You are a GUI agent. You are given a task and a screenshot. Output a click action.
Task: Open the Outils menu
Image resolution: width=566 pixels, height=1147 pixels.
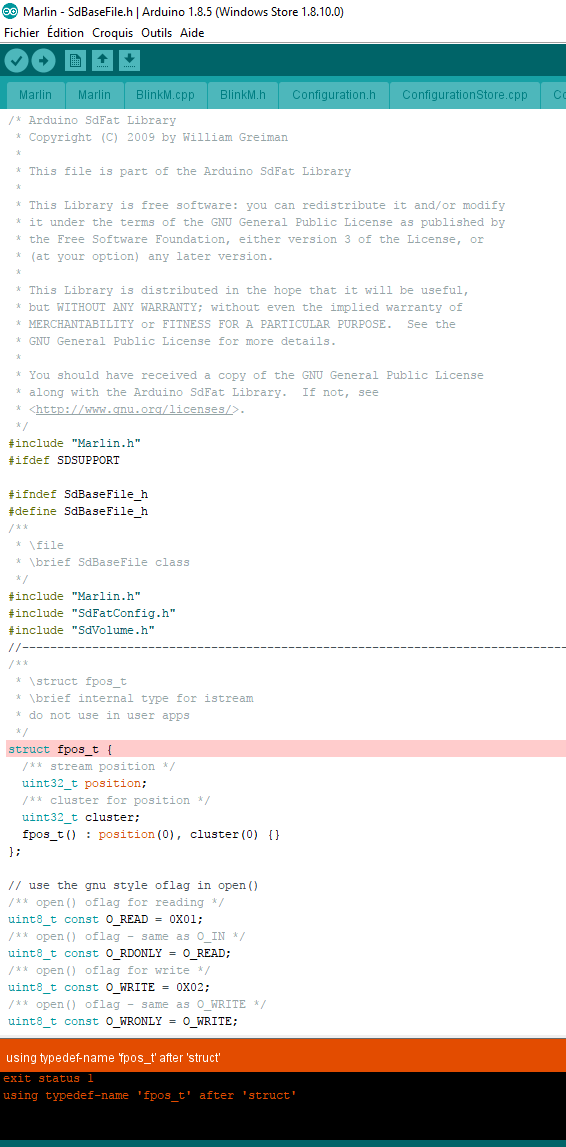pyautogui.click(x=156, y=33)
